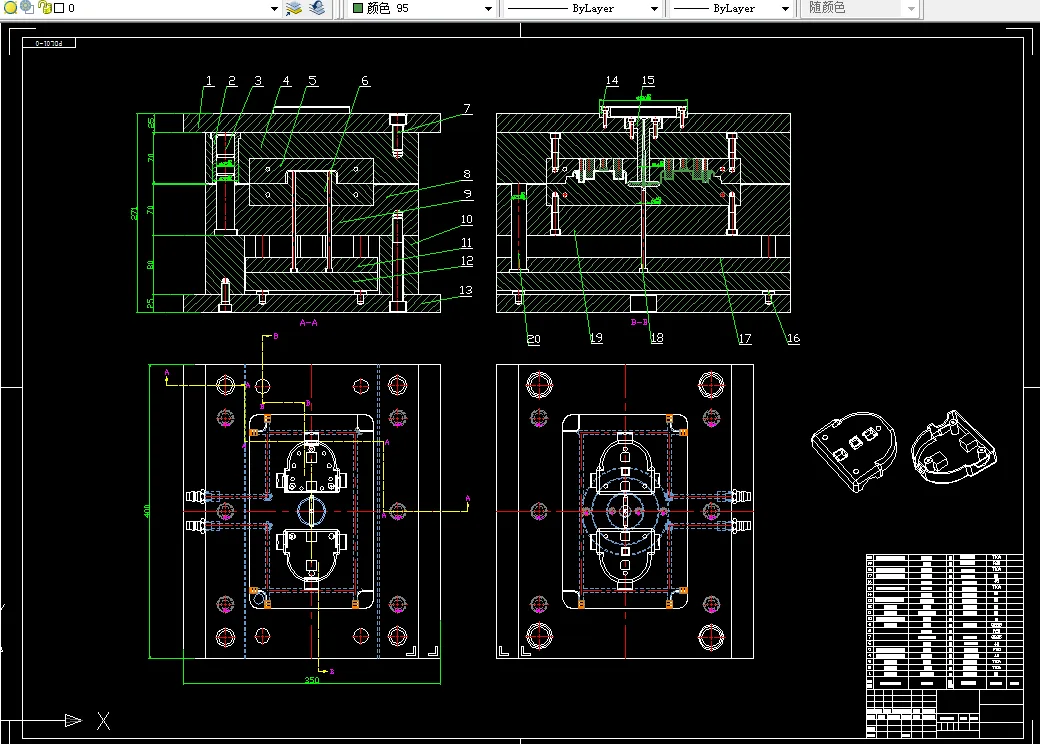Select part balloon number 7
Image resolution: width=1040 pixels, height=744 pixels.
pos(467,108)
